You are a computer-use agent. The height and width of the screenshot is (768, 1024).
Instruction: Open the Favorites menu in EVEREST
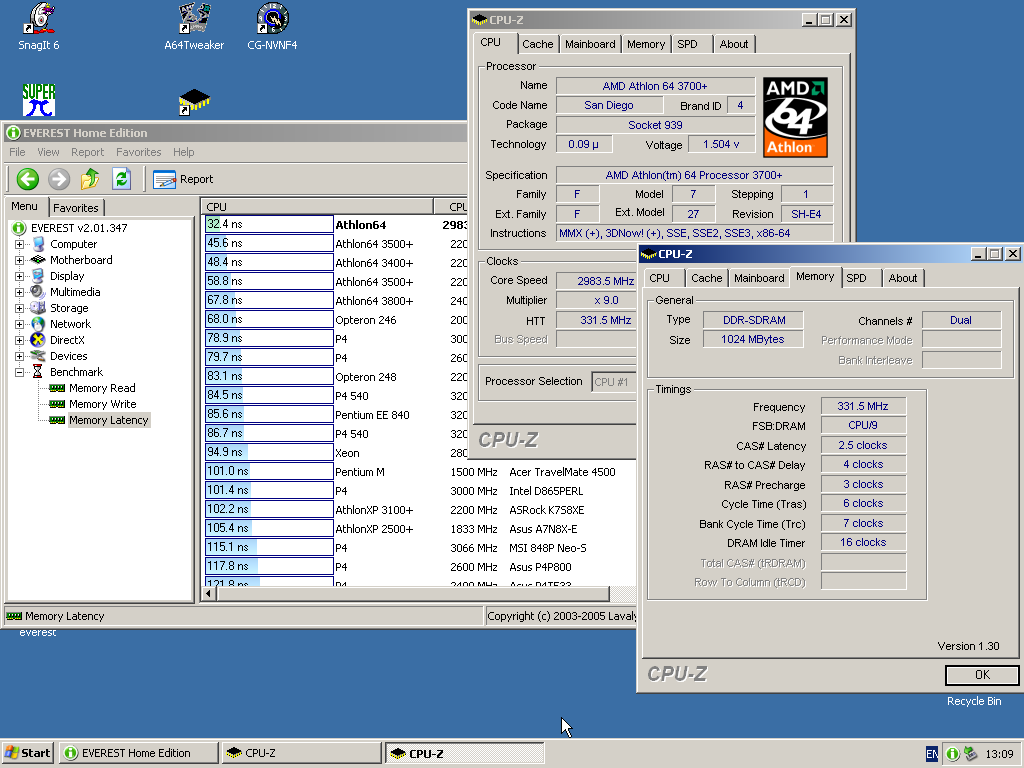point(138,152)
